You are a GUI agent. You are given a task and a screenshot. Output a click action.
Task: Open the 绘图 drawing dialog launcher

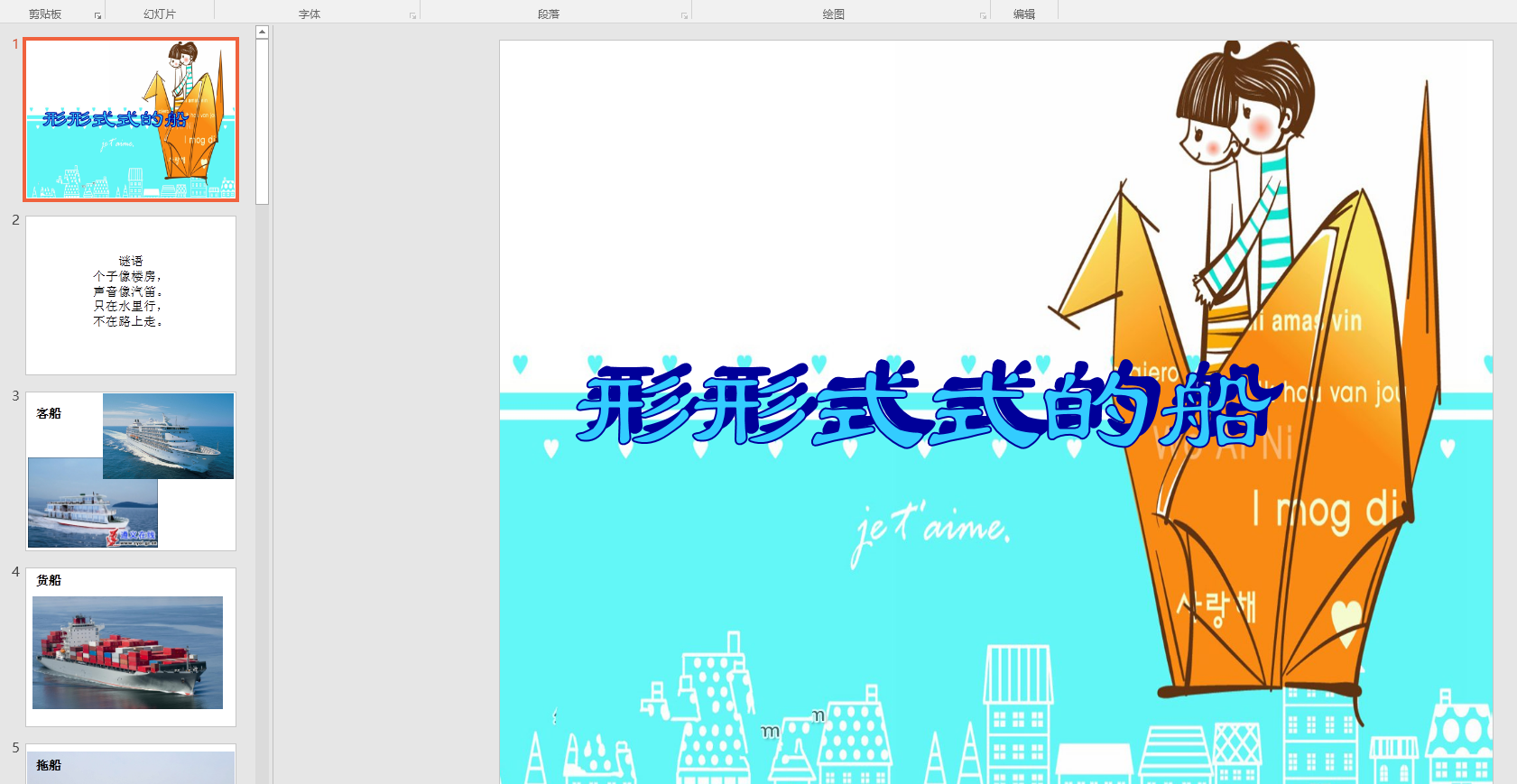(983, 15)
